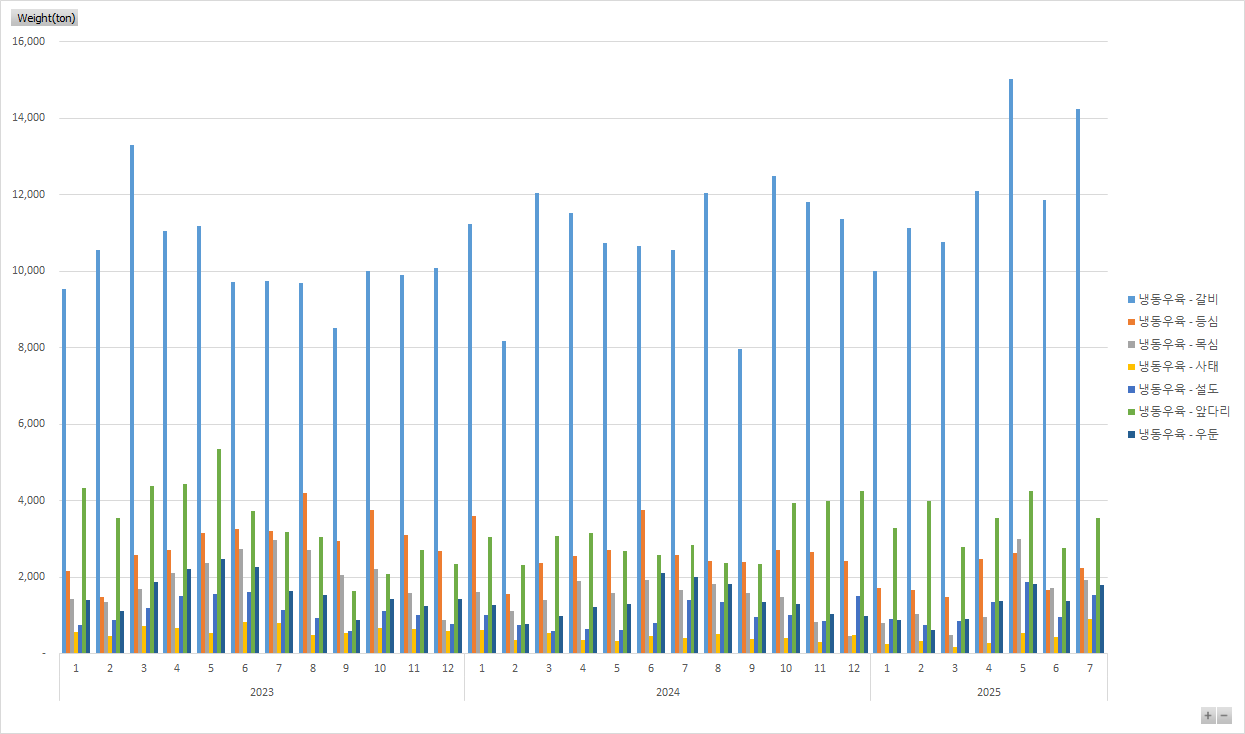Select legend label 냉동우육 - 앞다리

[1184, 412]
